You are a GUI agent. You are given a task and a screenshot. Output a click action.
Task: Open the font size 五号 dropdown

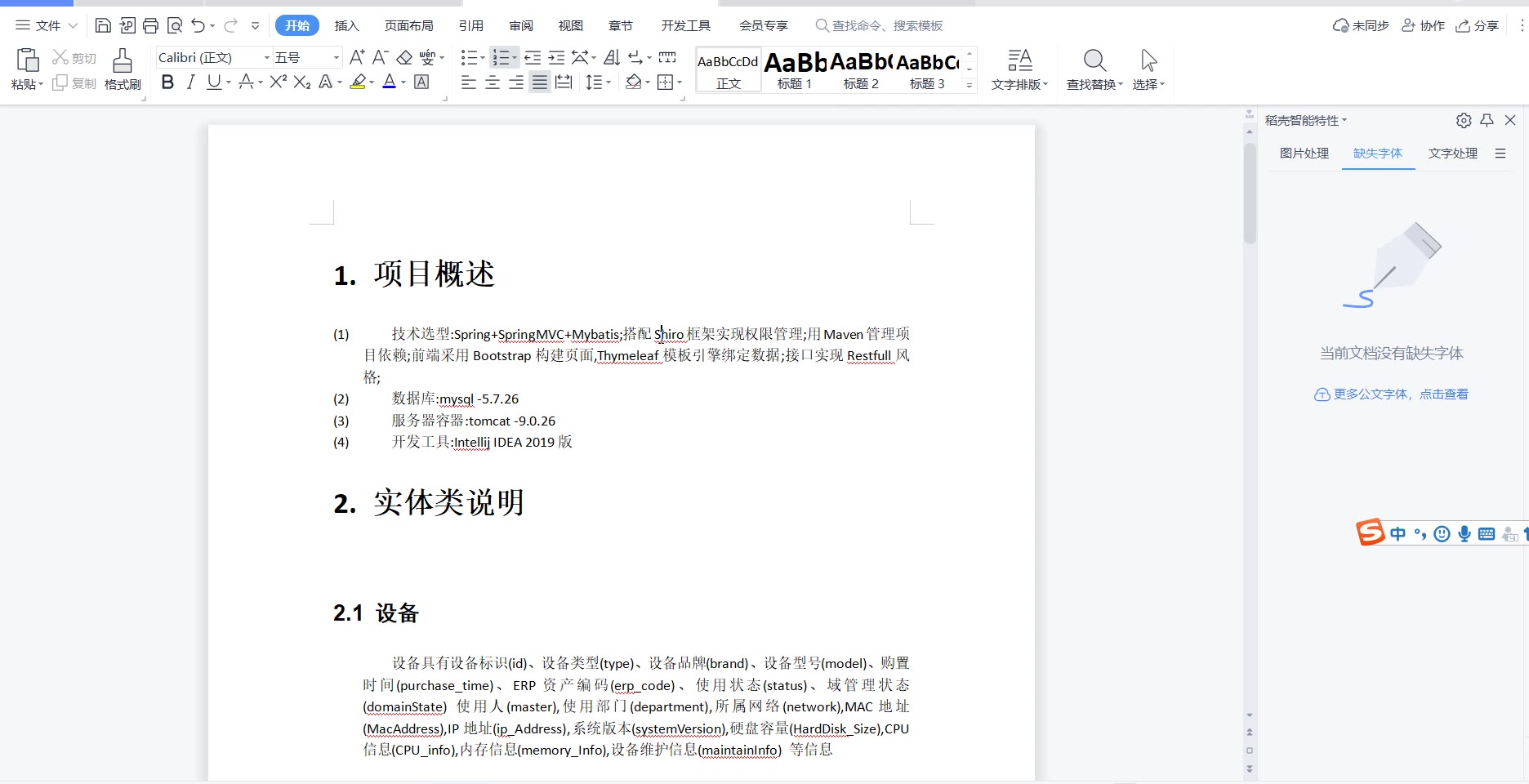(336, 57)
